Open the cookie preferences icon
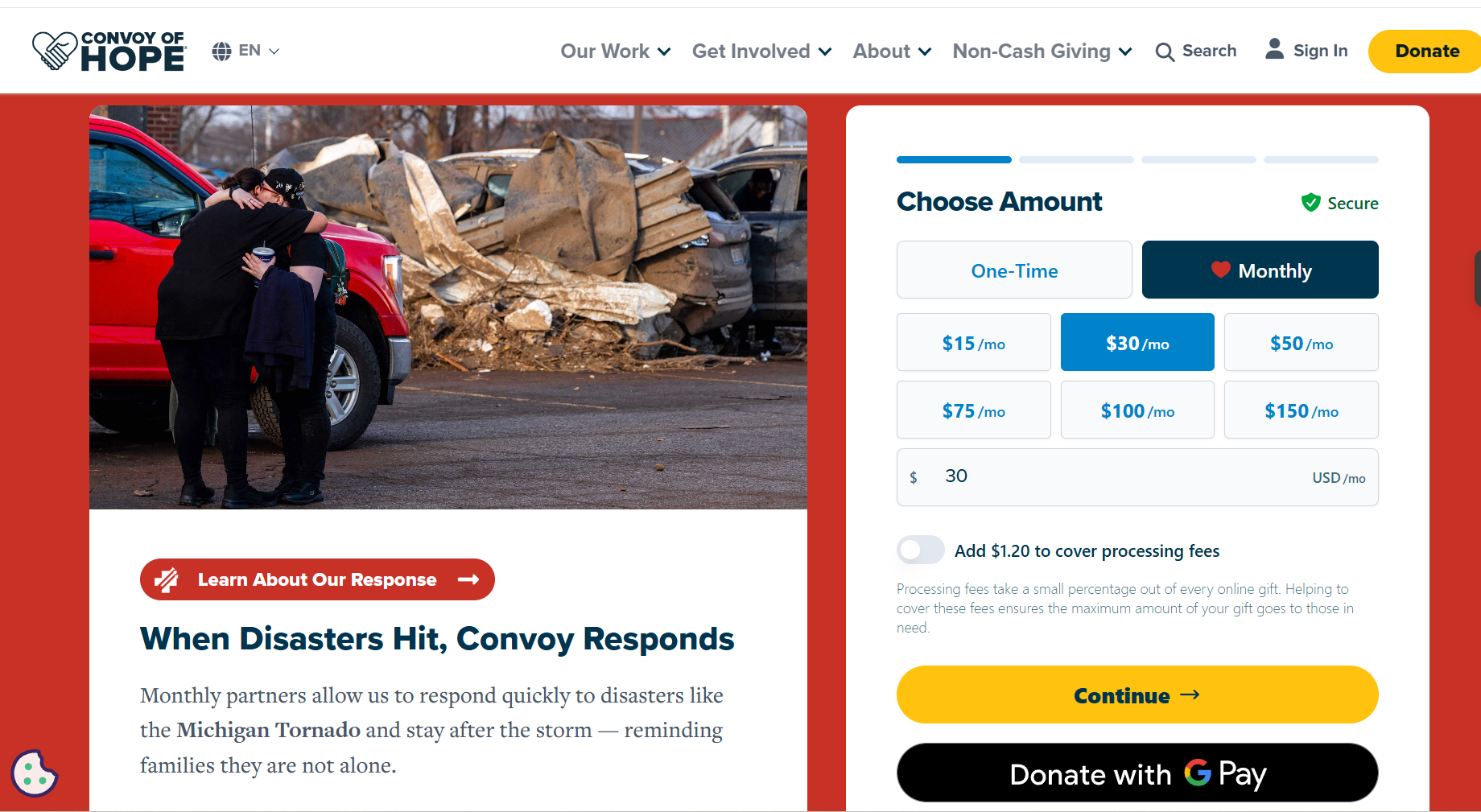1481x812 pixels. [x=34, y=773]
